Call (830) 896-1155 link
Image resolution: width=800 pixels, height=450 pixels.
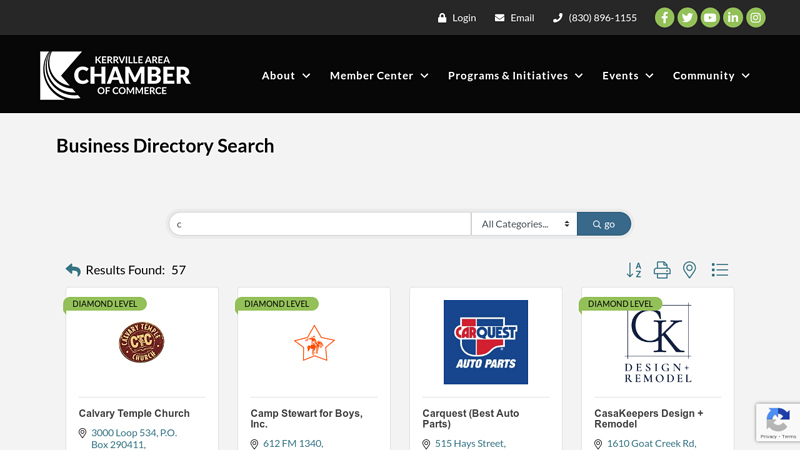603,18
